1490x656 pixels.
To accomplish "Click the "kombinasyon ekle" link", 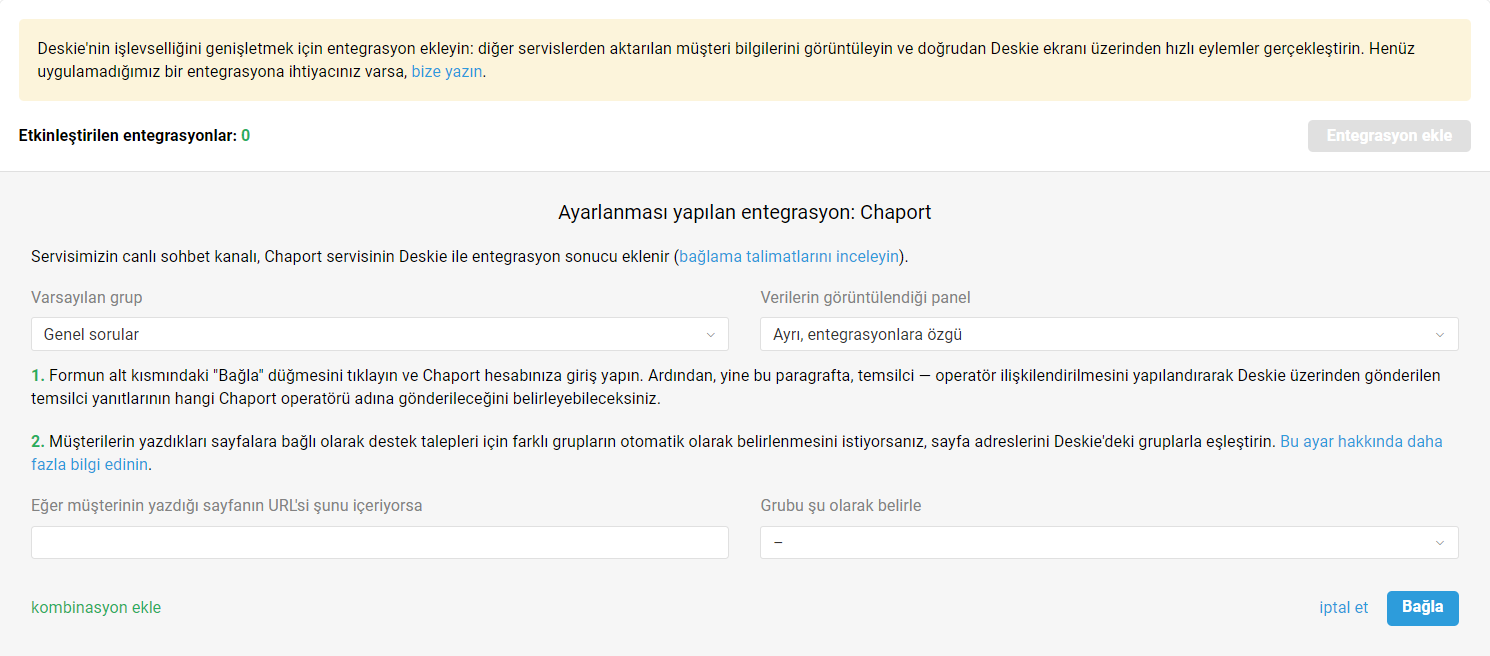I will [96, 607].
